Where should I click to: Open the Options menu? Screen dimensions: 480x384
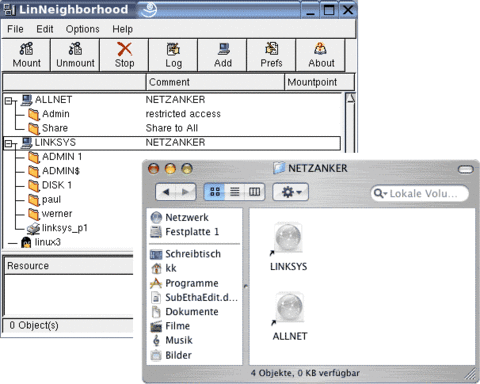click(x=82, y=29)
